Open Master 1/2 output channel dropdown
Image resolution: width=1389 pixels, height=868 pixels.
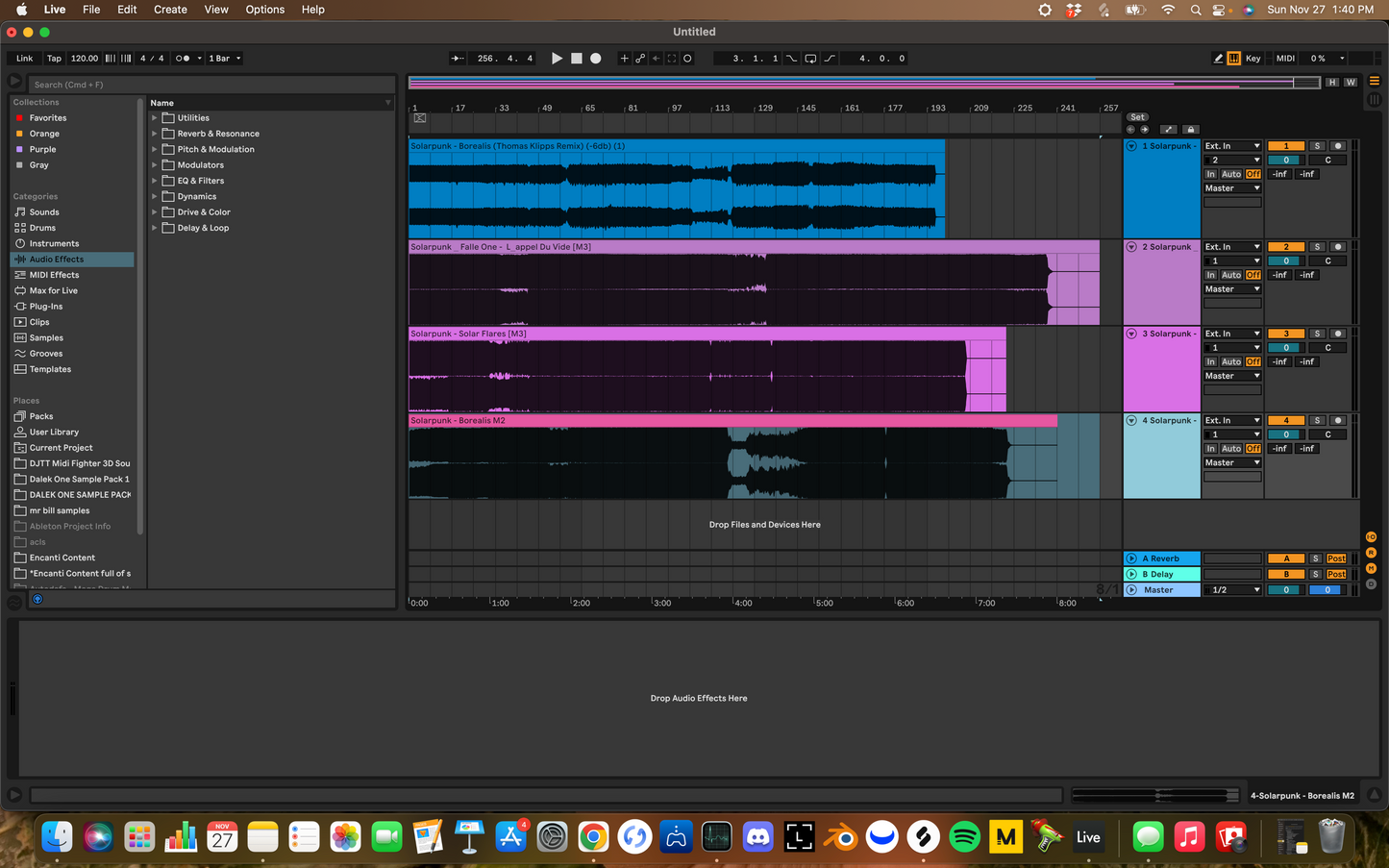pyautogui.click(x=1232, y=590)
